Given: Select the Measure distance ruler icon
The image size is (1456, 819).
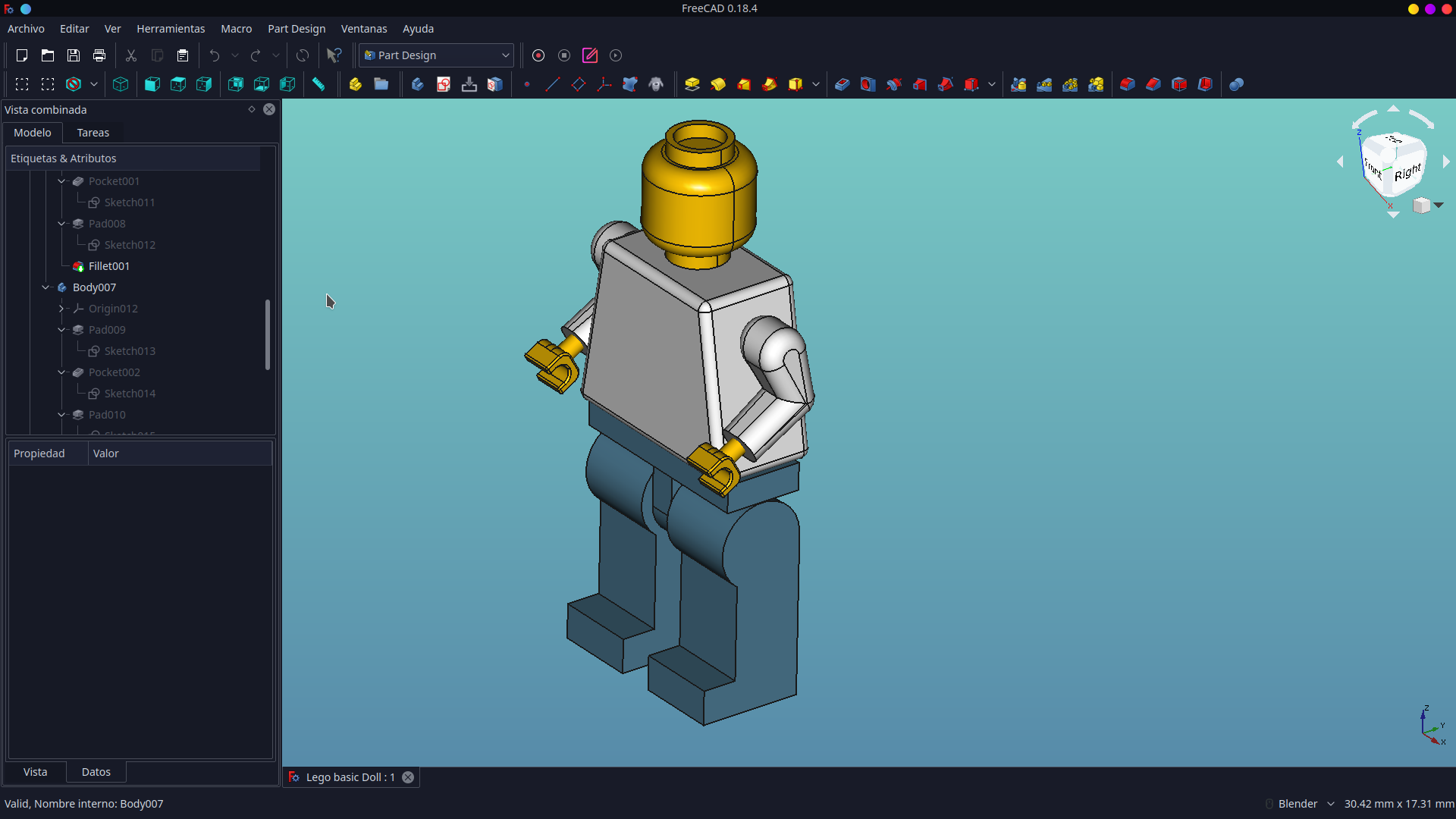Looking at the screenshot, I should [x=318, y=84].
